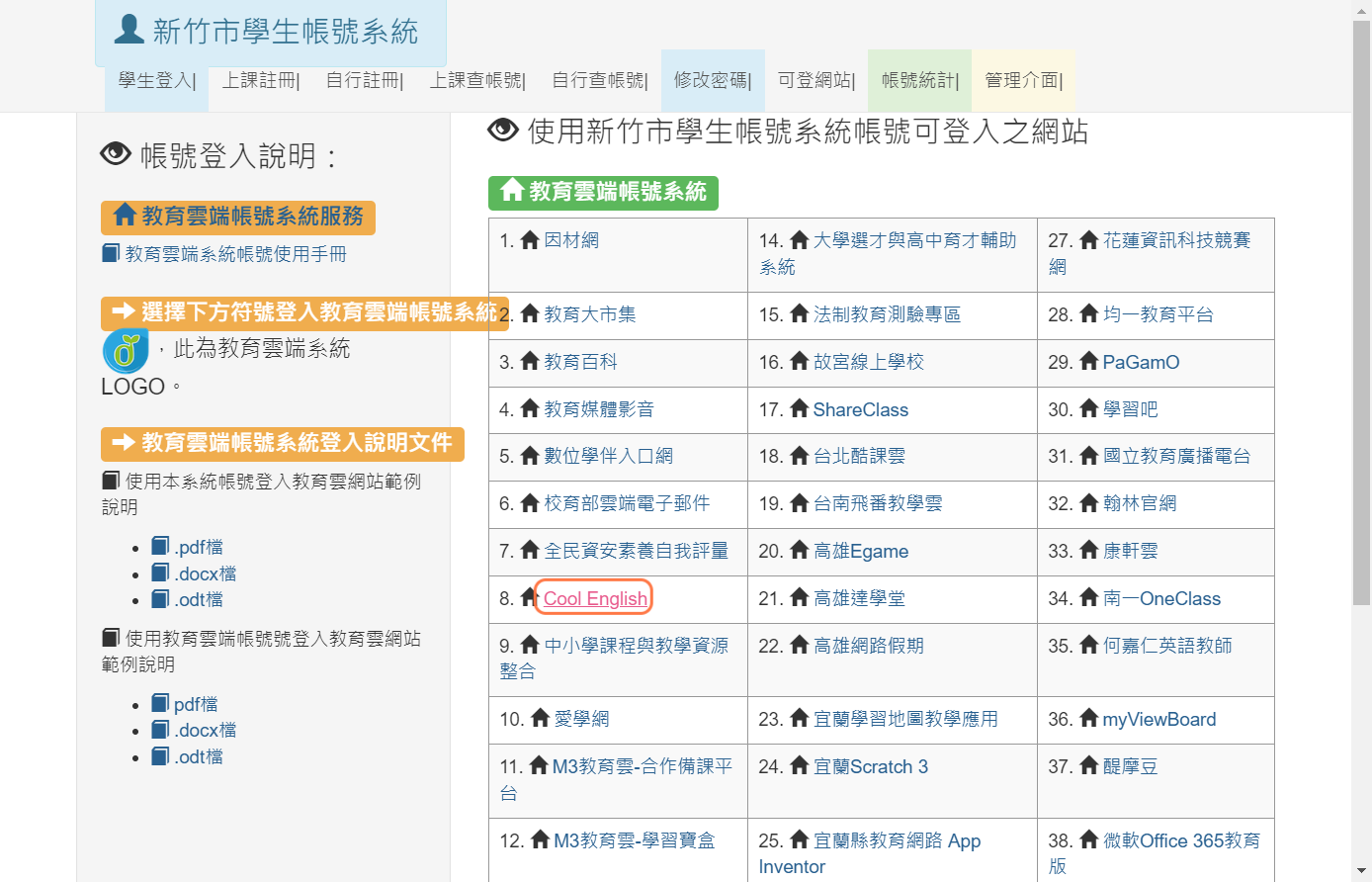Open 高雄網路假期 link
Screen dimensions: 1372x882
pyautogui.click(x=869, y=646)
